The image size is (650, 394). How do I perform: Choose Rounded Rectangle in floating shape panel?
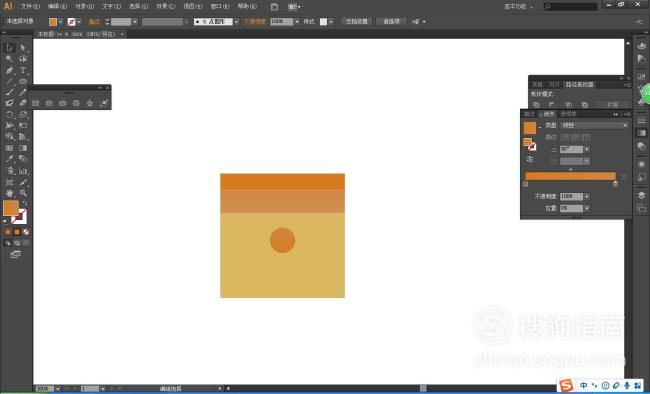click(x=49, y=103)
